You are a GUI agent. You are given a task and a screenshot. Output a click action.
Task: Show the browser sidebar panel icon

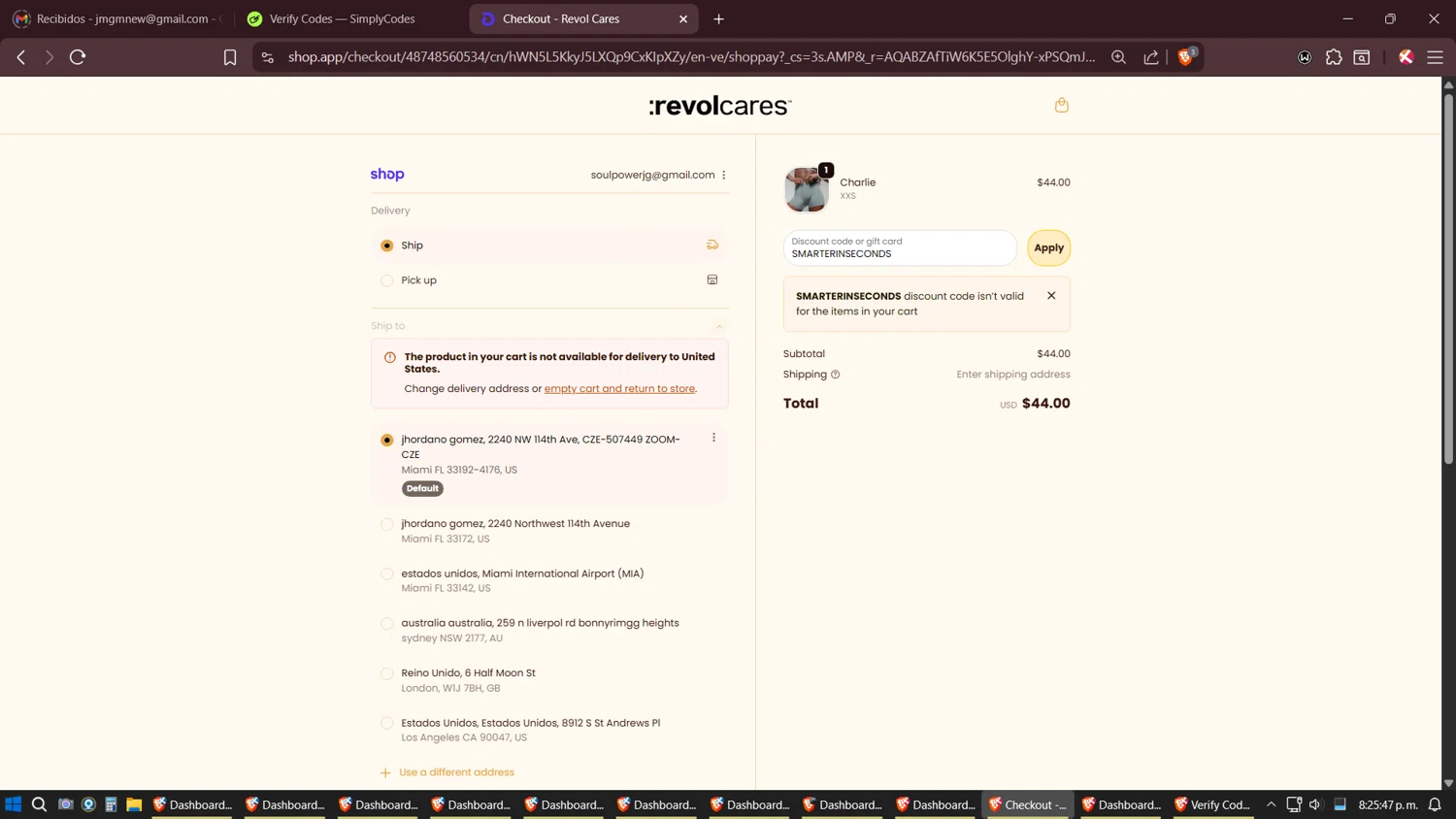tap(1362, 57)
